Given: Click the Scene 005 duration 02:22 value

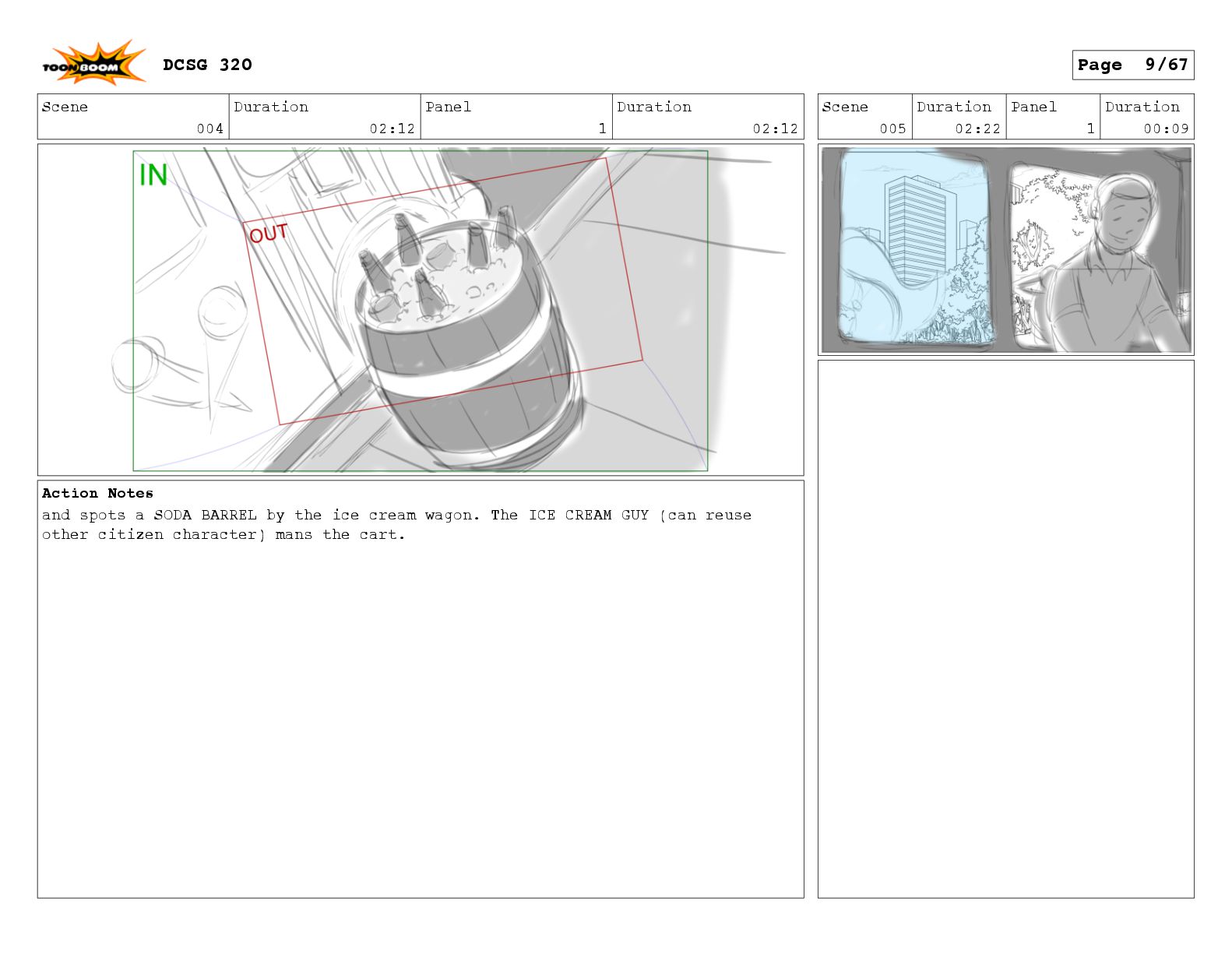Looking at the screenshot, I should click(x=977, y=128).
